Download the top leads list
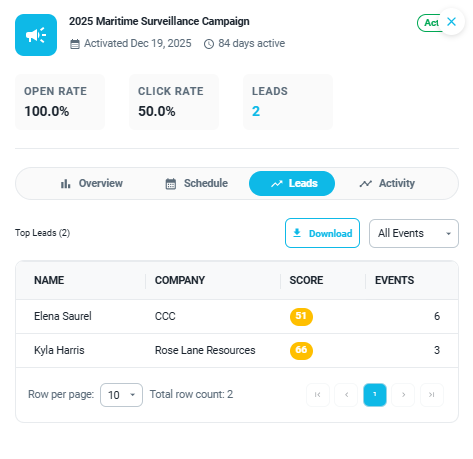 pos(322,233)
